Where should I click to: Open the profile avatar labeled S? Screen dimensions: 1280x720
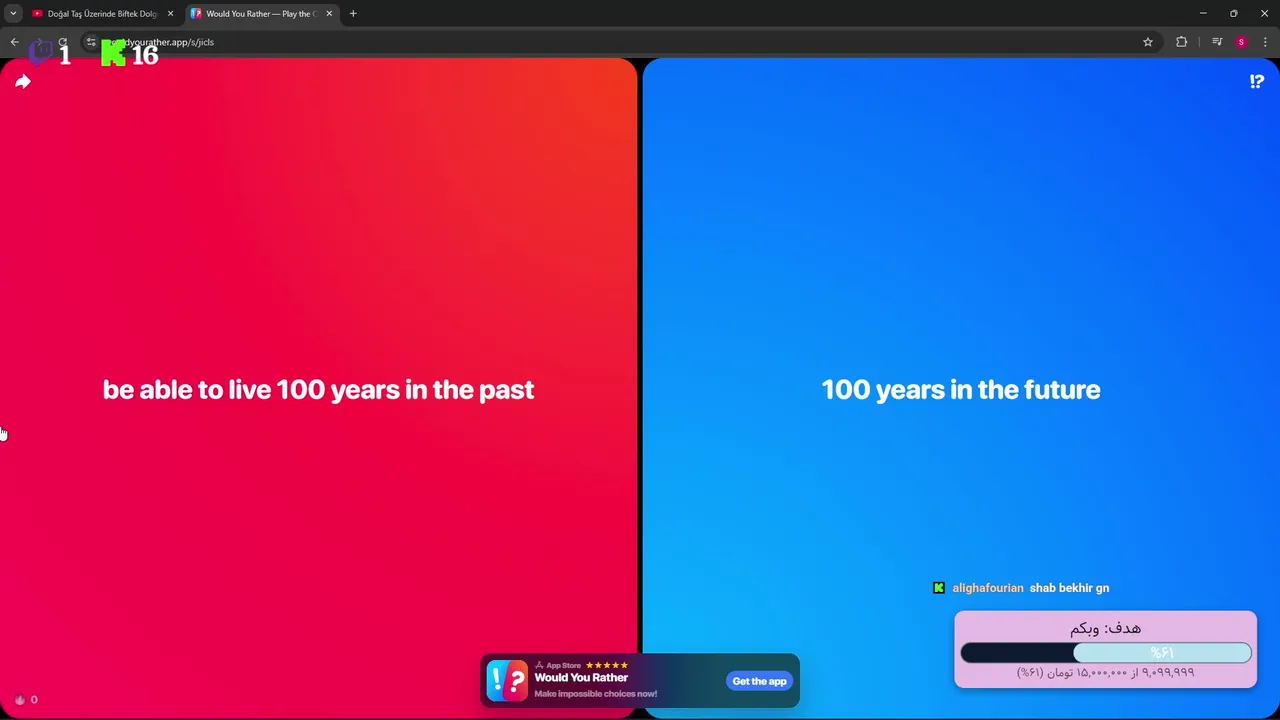tap(1241, 42)
